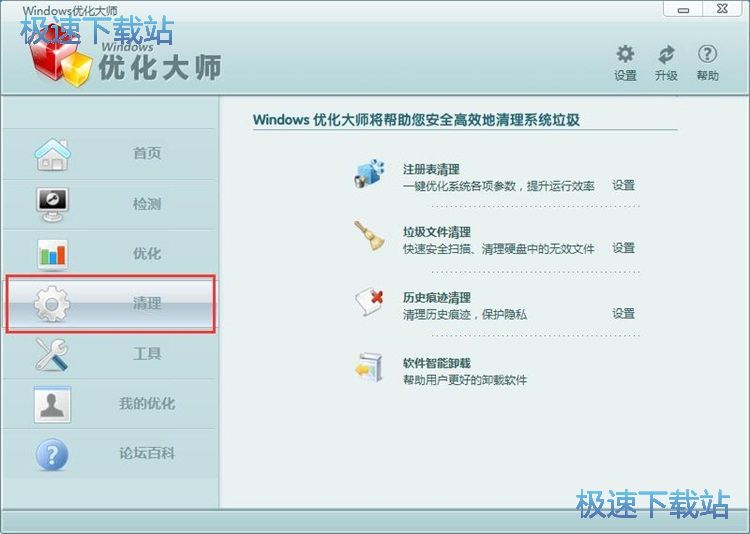Open the 设置 gear icon in header
Viewport: 750px width, 534px height.
625,54
